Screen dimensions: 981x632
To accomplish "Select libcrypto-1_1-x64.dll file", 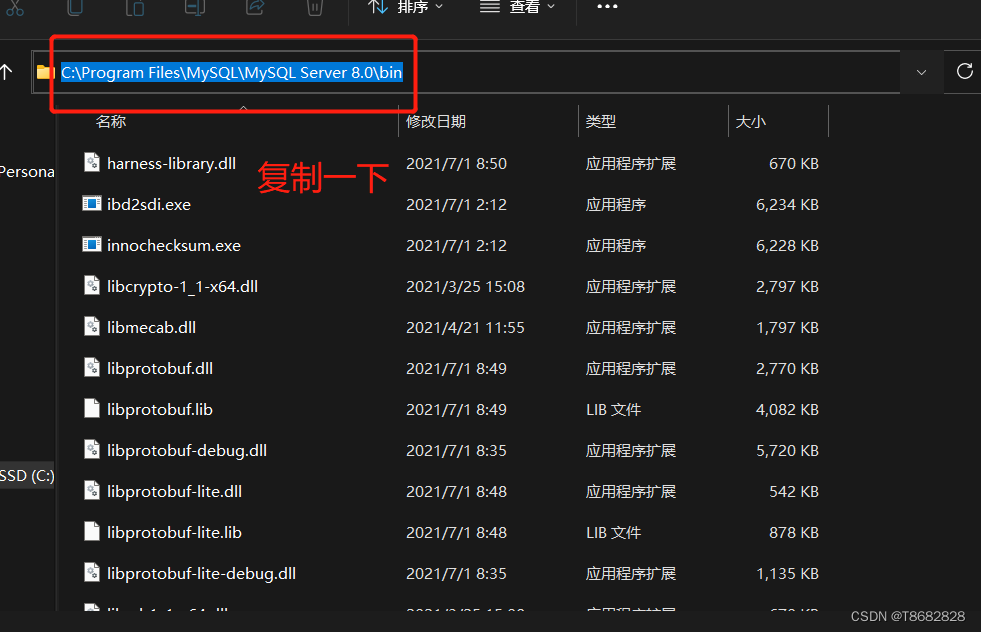I will tap(182, 287).
